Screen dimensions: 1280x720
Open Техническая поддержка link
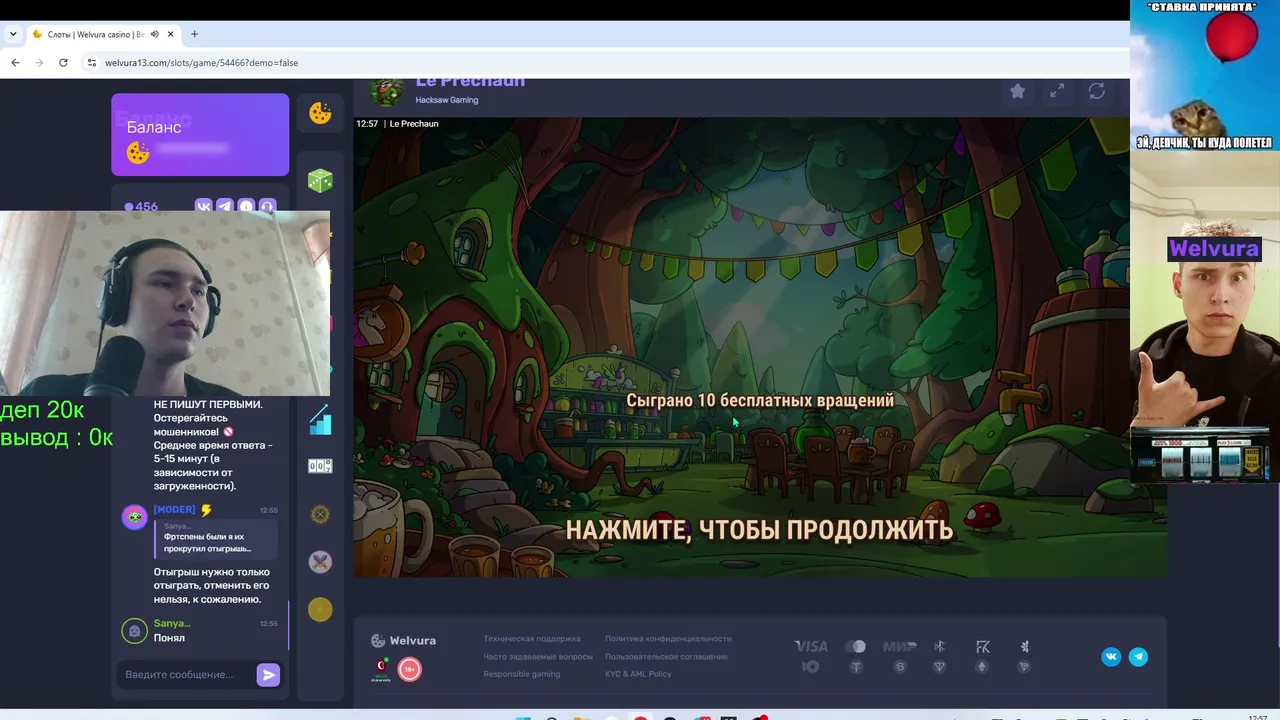[x=532, y=639]
